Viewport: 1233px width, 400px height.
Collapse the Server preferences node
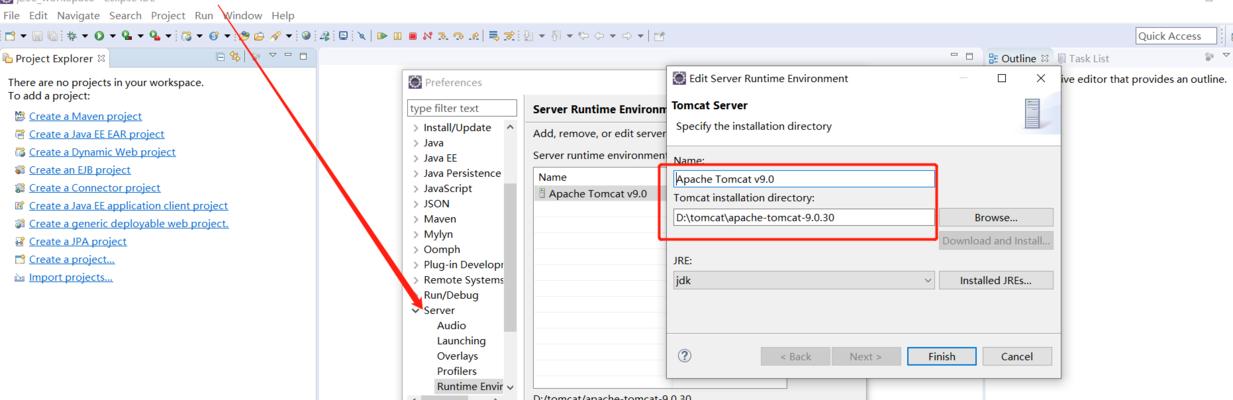(x=416, y=310)
